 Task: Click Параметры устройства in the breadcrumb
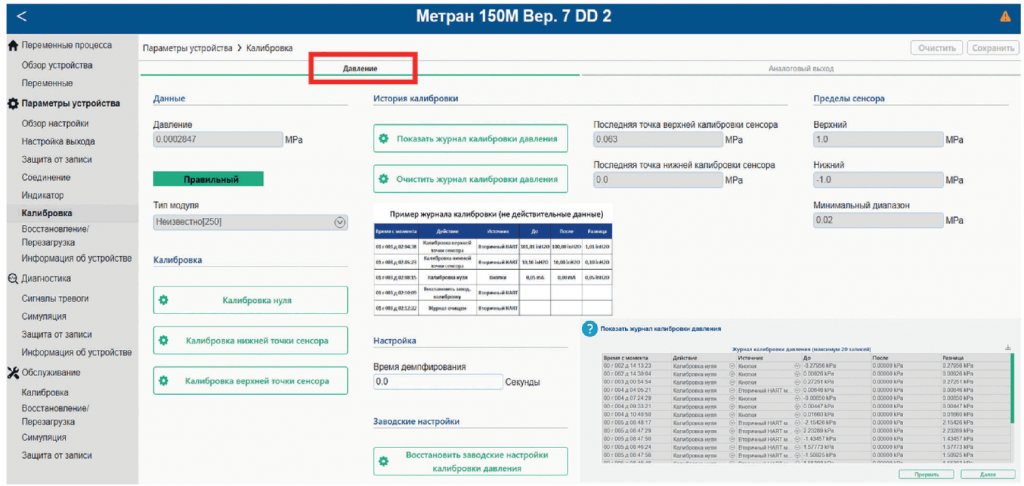pyautogui.click(x=187, y=48)
